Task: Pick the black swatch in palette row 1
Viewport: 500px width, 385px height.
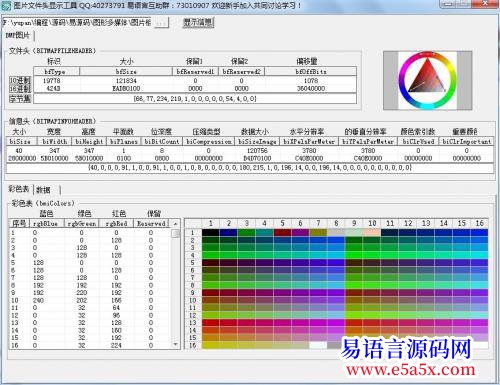Action: 211,232
